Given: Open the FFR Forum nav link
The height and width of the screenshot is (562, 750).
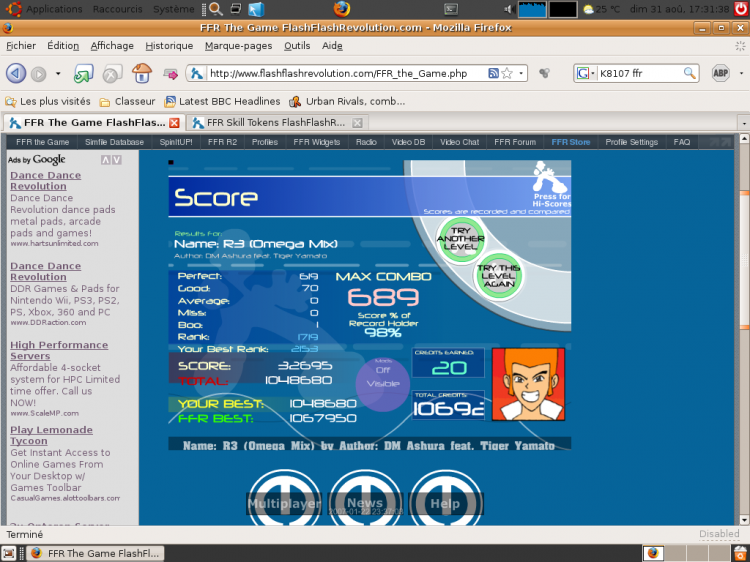Looking at the screenshot, I should (515, 142).
